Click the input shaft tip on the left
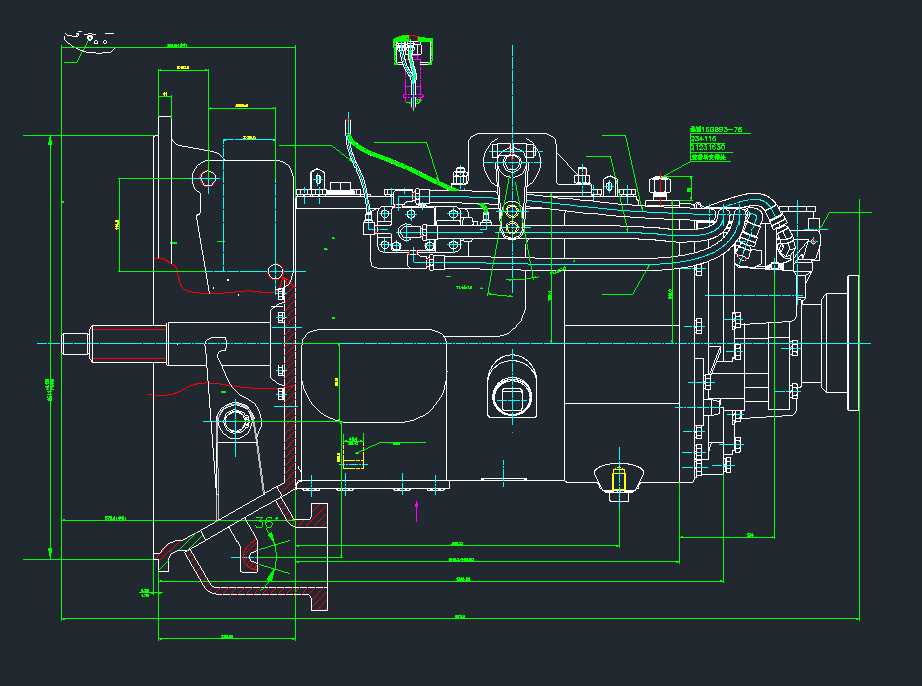 [69, 343]
